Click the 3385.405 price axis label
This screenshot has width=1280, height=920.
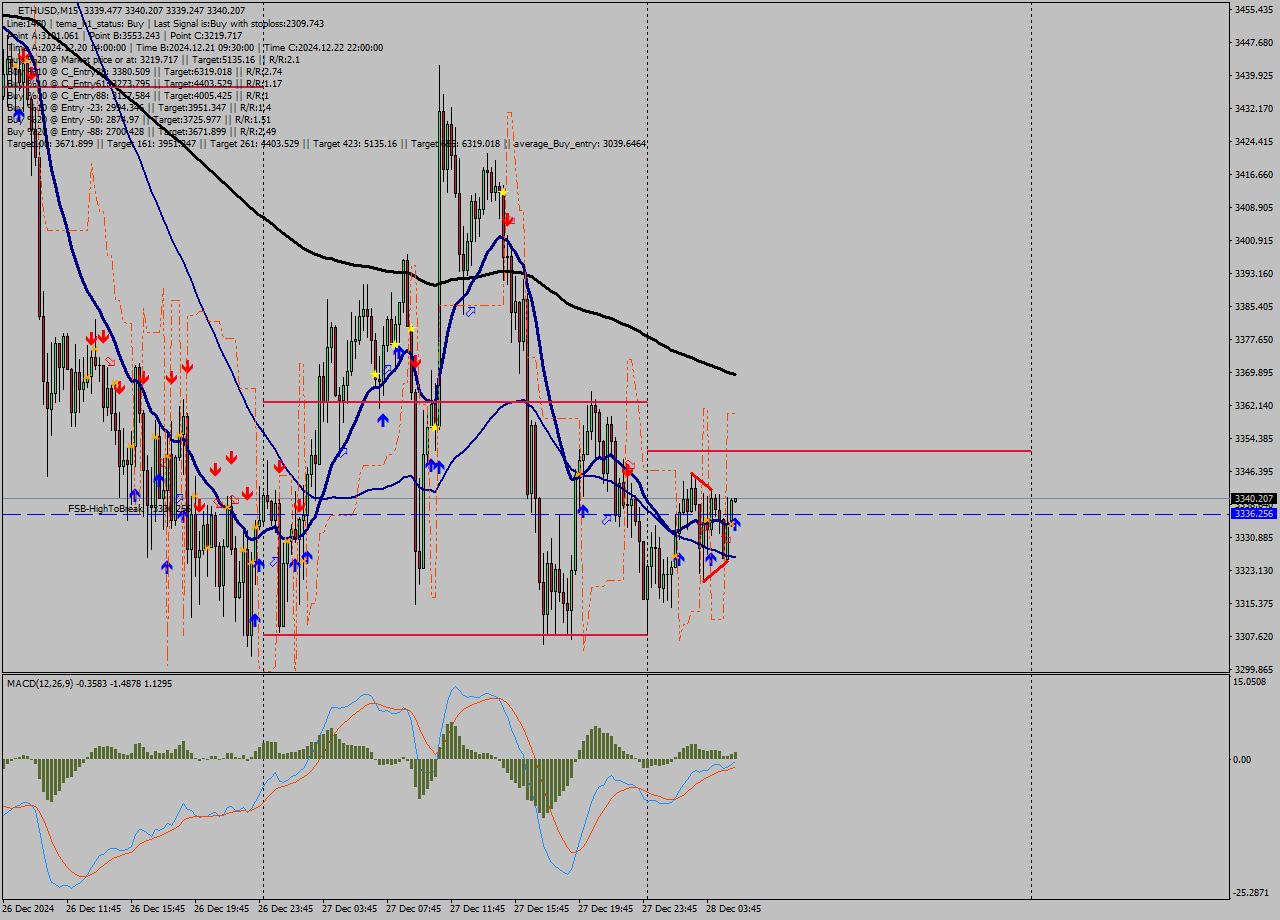[1254, 306]
